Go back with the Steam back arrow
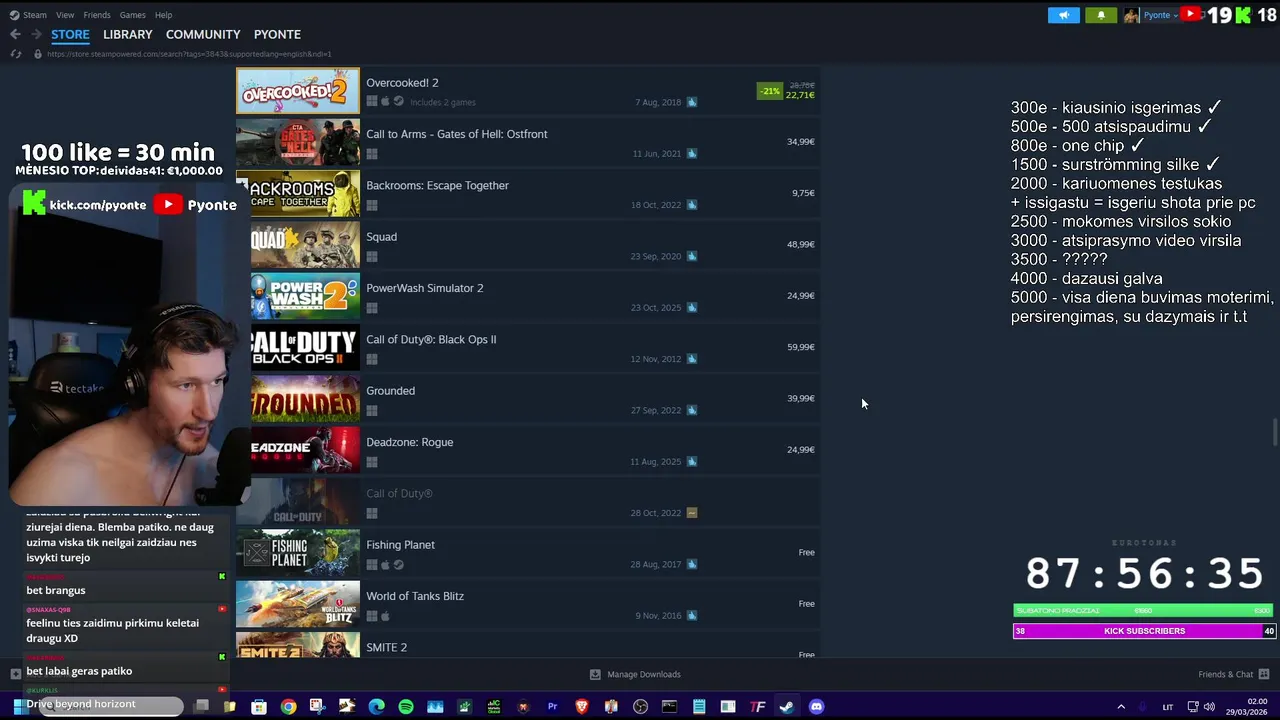 pos(15,34)
